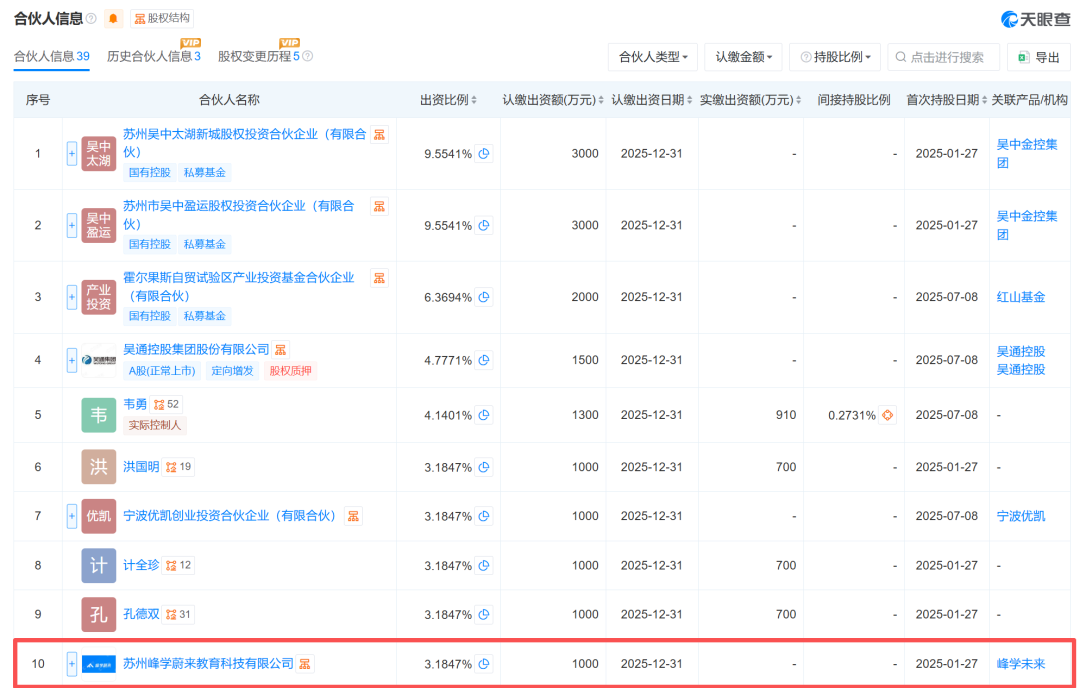Viewport: 1080px width, 688px height.
Task: Open the 认缴金额 filter dropdown
Action: pos(743,57)
